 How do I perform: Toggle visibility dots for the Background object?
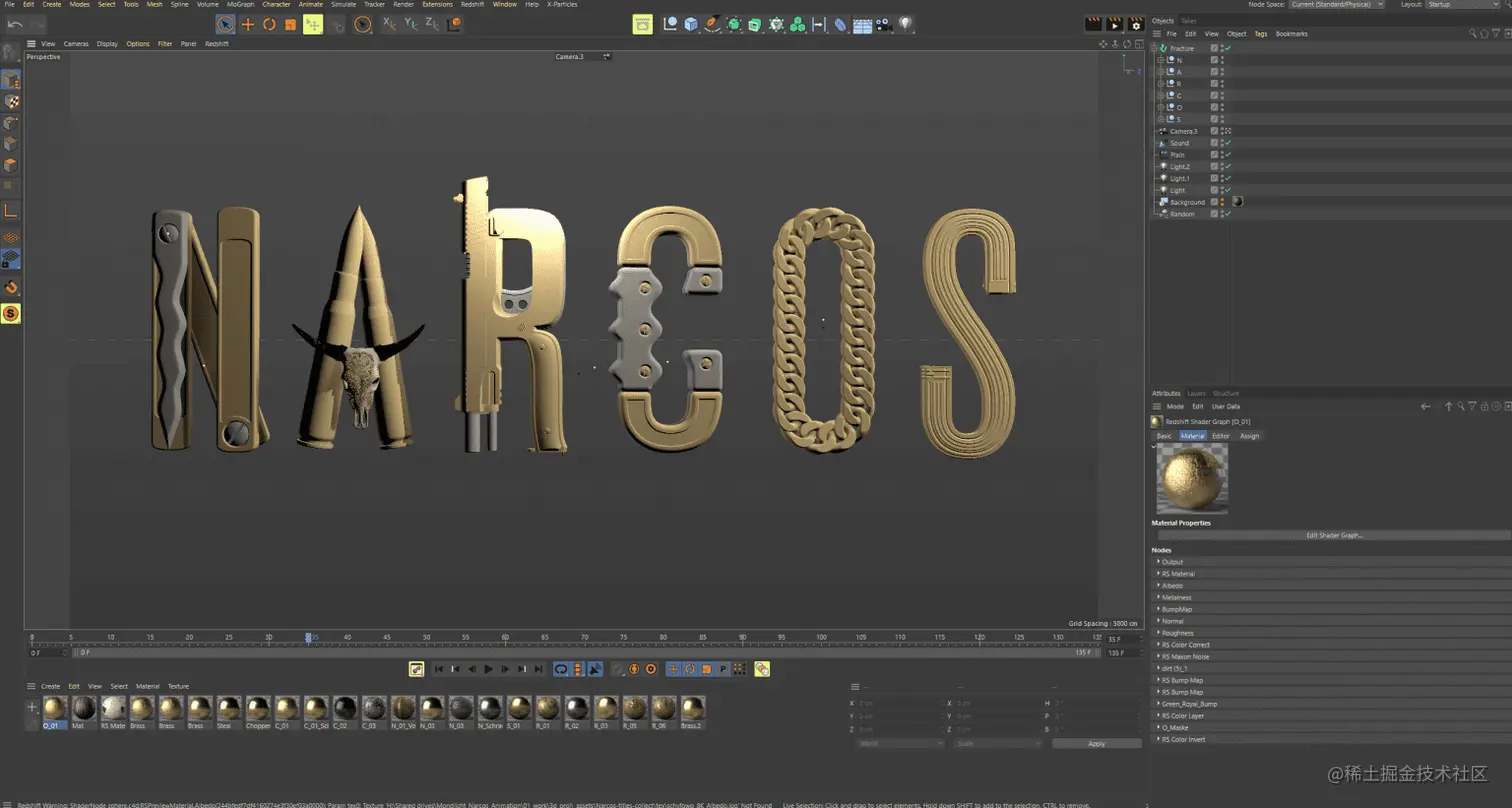coord(1222,202)
